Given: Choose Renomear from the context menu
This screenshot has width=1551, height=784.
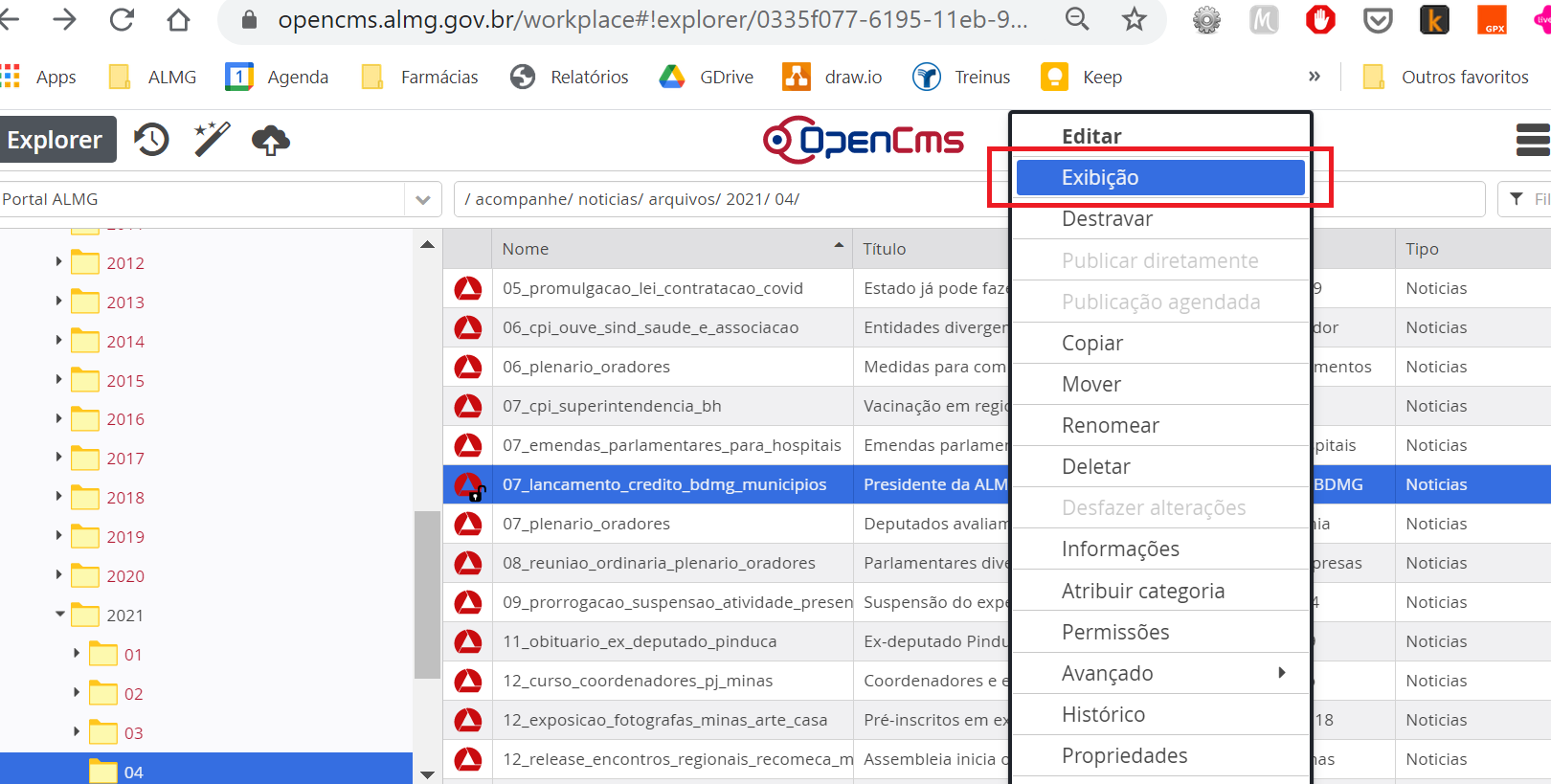Looking at the screenshot, I should (x=1111, y=425).
